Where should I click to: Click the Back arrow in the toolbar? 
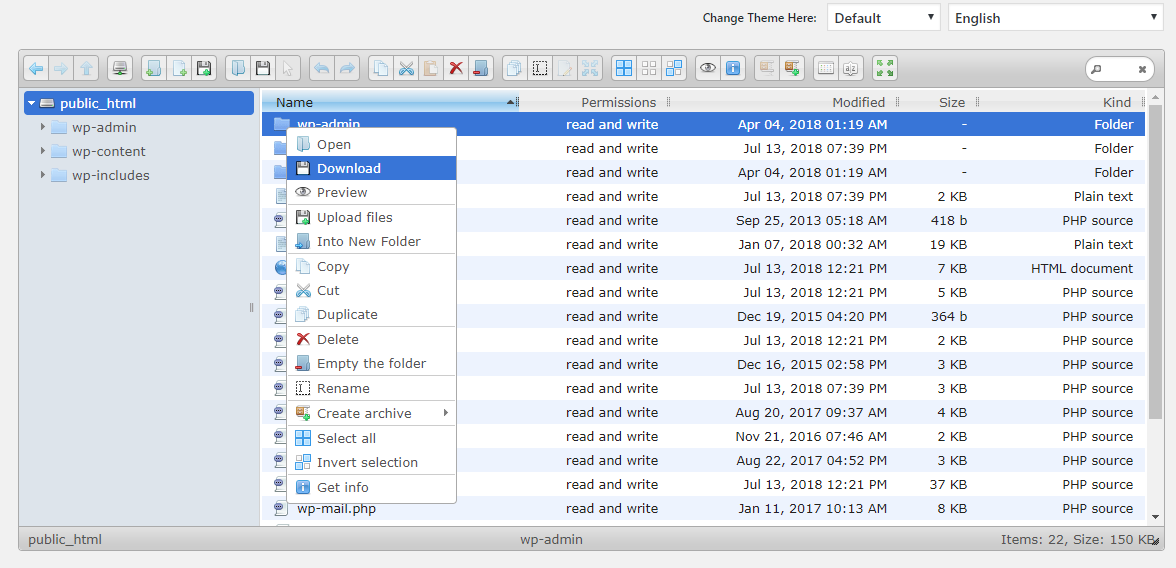coord(36,68)
